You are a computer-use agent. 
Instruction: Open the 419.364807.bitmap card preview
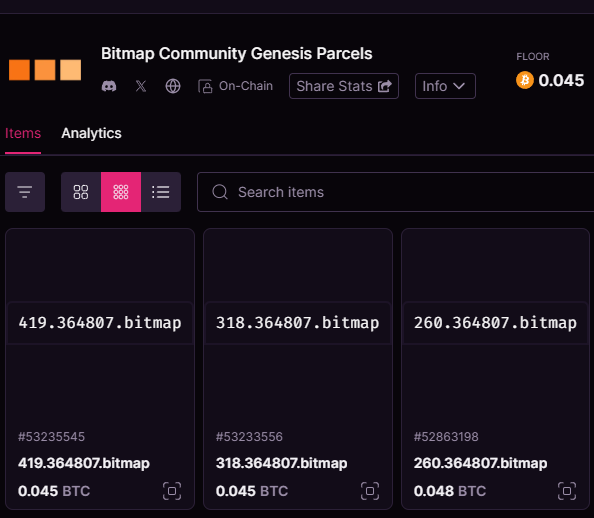(x=100, y=323)
